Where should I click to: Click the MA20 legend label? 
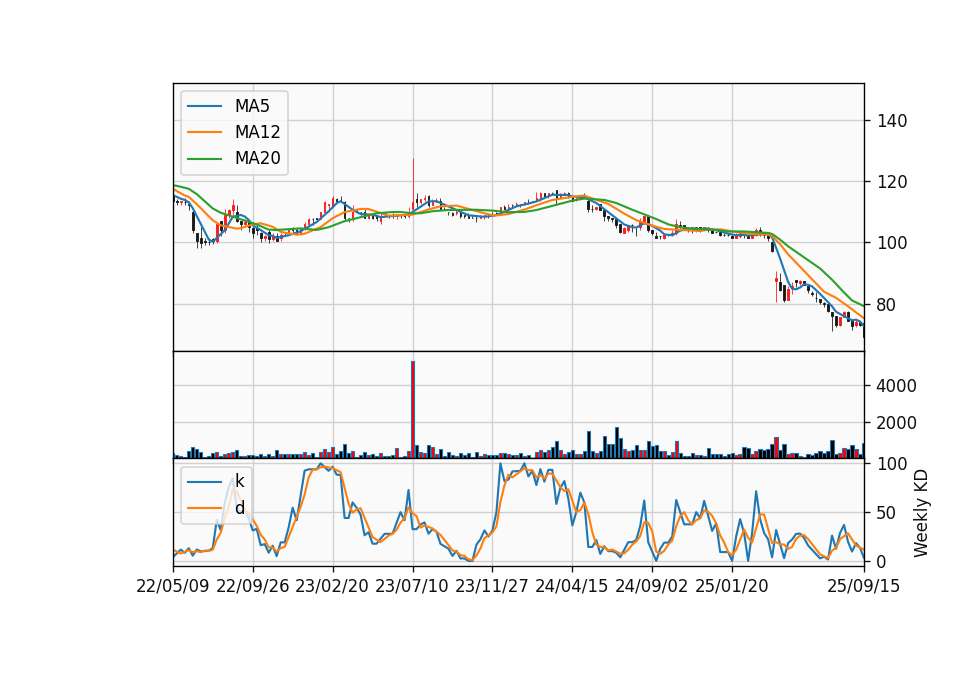click(x=257, y=158)
